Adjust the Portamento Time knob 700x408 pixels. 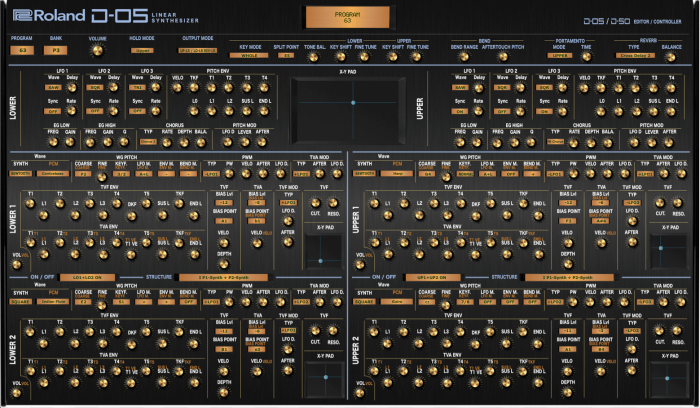click(x=586, y=56)
